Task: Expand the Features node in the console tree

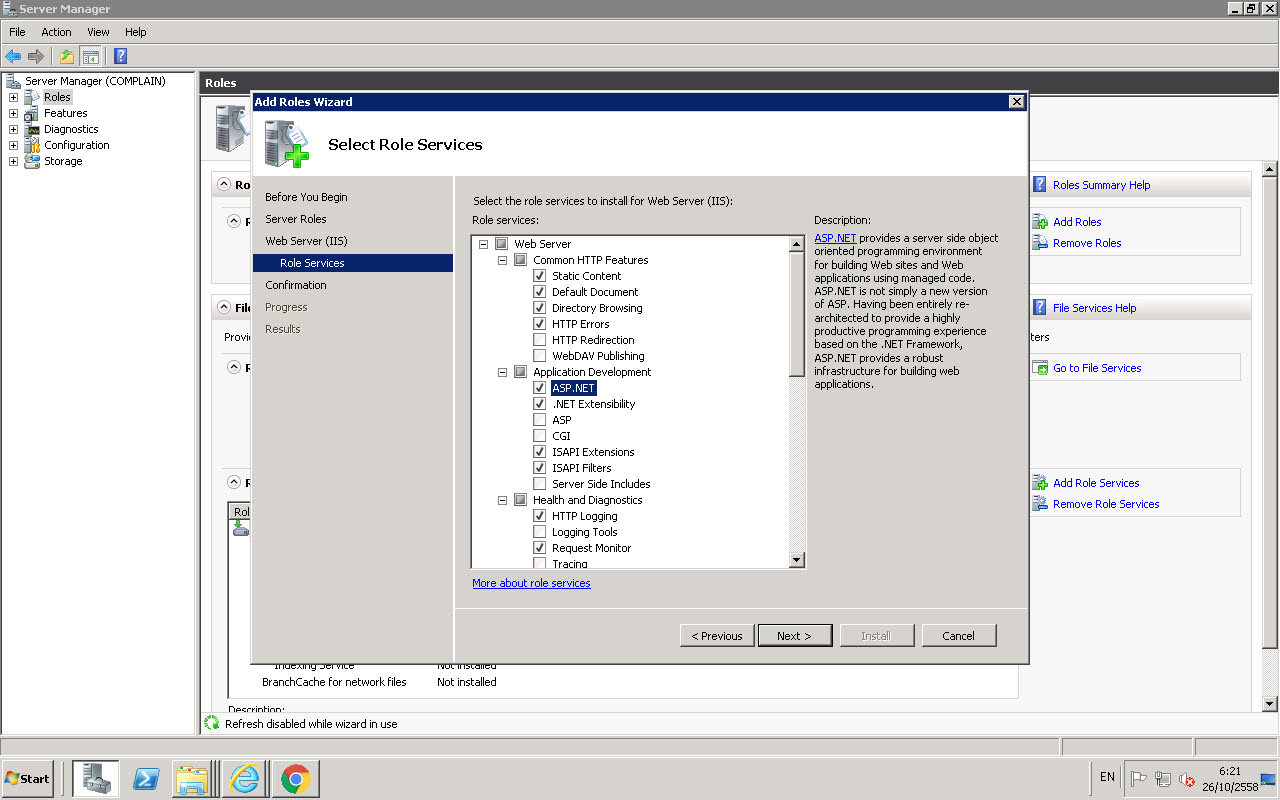Action: 13,112
